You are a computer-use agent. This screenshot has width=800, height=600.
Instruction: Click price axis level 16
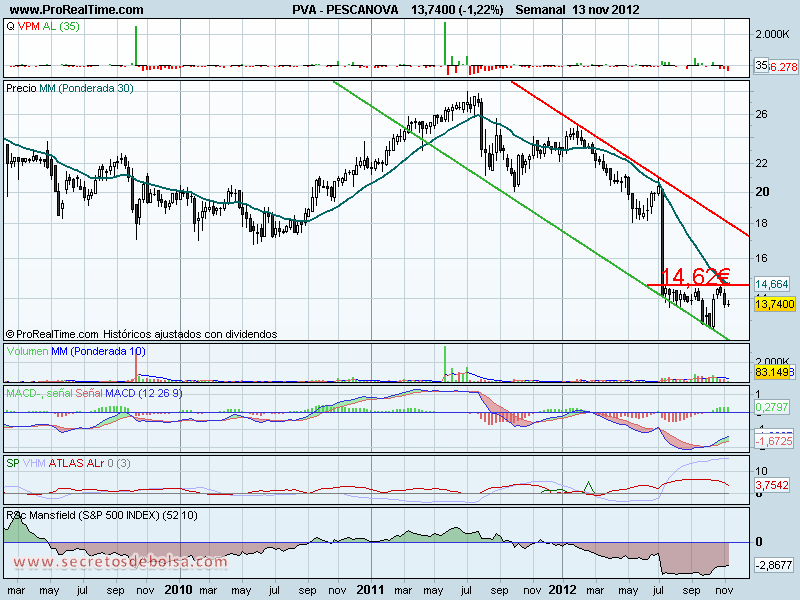(x=761, y=258)
